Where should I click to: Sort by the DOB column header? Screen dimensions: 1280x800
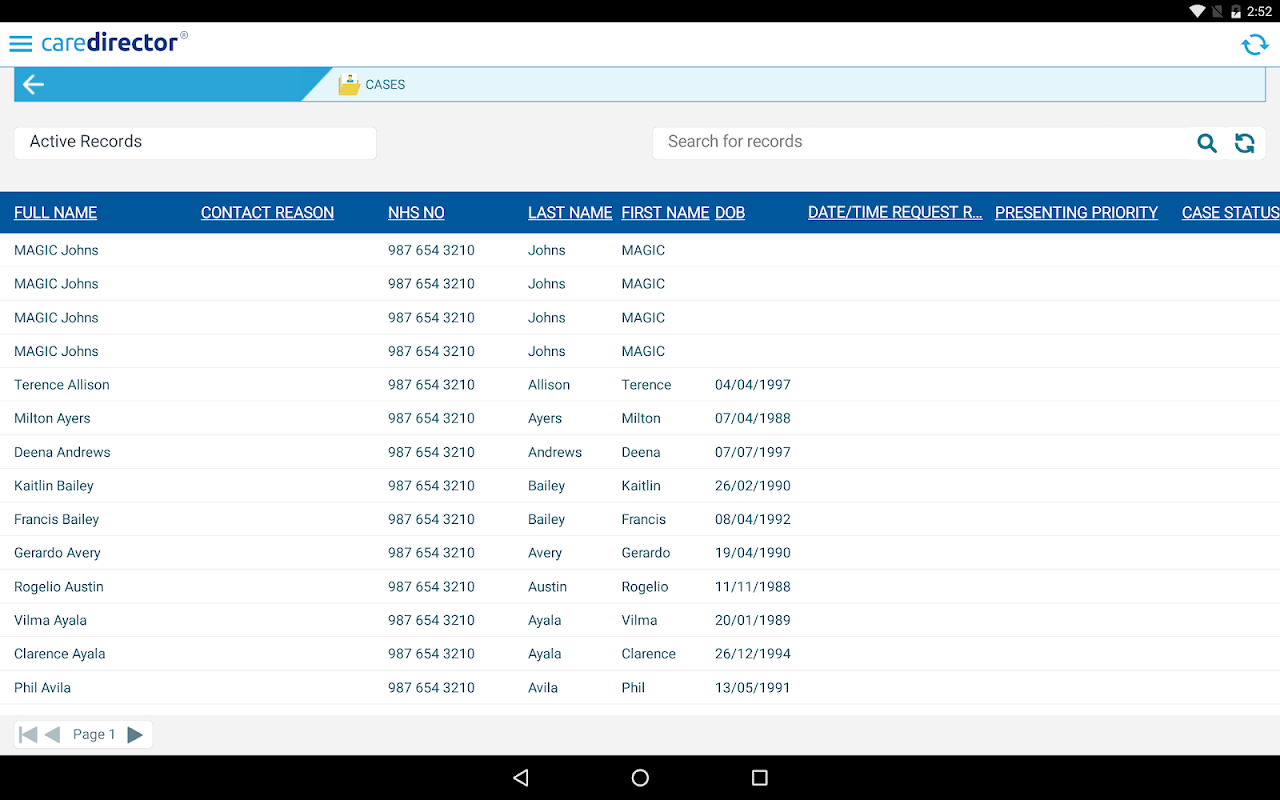coord(730,213)
